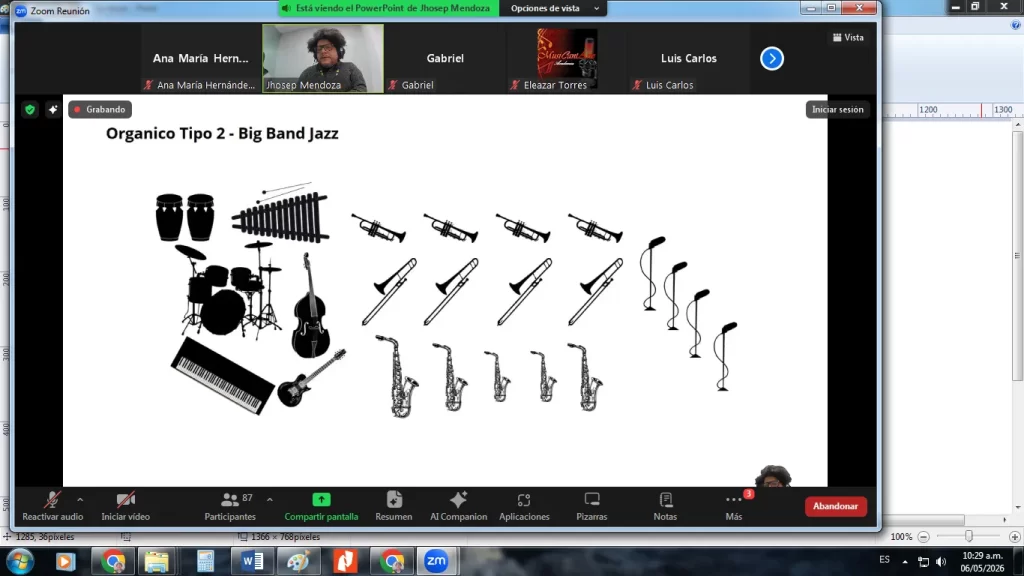Launch AI Companion
The height and width of the screenshot is (576, 1024).
pyautogui.click(x=458, y=506)
